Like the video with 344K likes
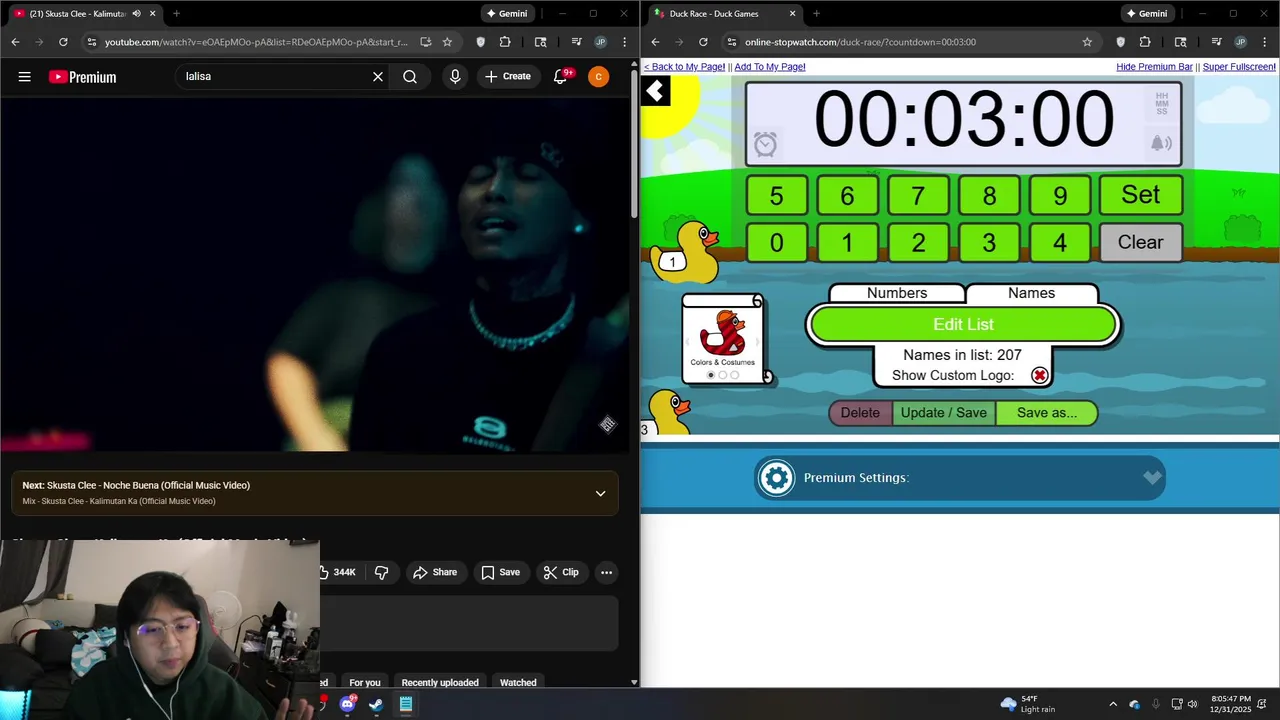 [x=337, y=572]
